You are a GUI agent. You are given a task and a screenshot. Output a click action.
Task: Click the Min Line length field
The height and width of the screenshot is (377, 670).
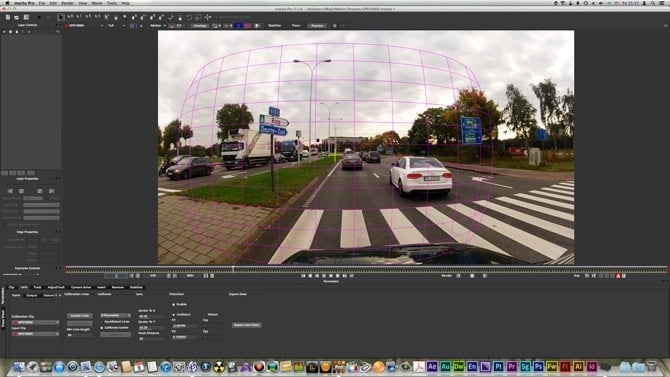pos(79,335)
